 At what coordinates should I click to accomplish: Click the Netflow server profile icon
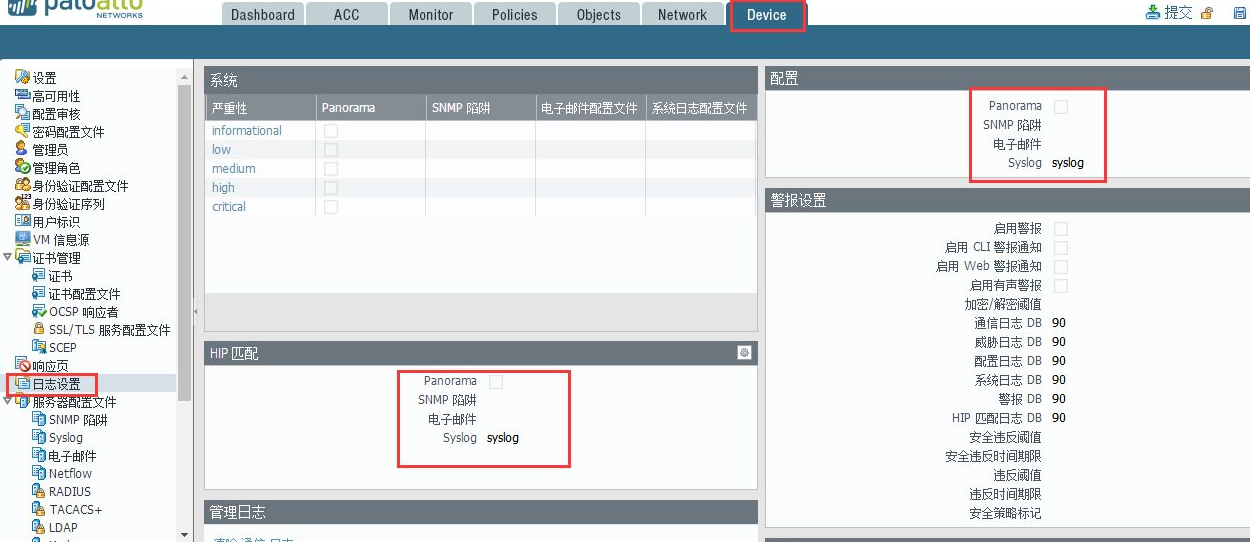point(39,473)
